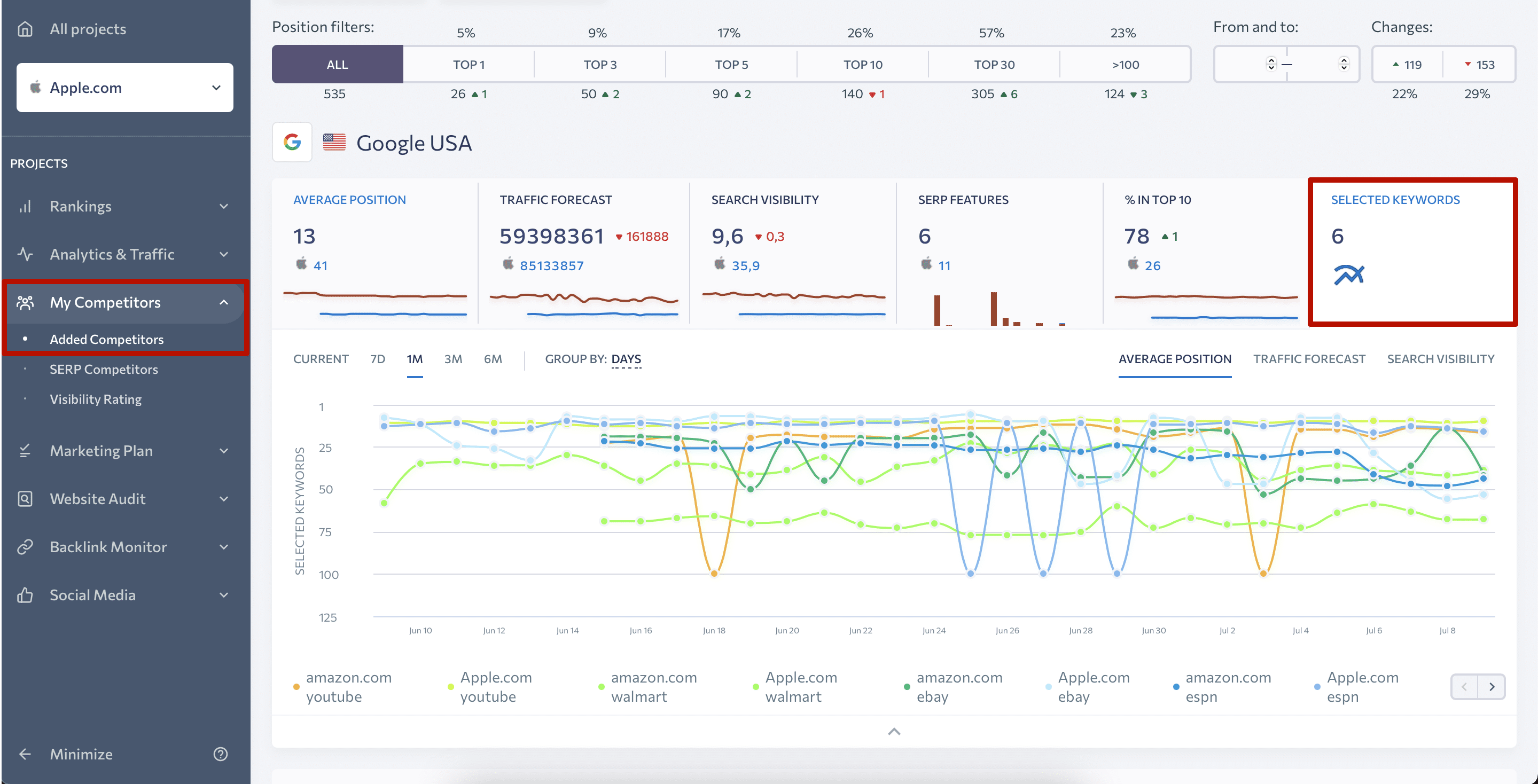The height and width of the screenshot is (784, 1538).
Task: Switch to the Traffic Forecast tab
Action: tap(1310, 358)
